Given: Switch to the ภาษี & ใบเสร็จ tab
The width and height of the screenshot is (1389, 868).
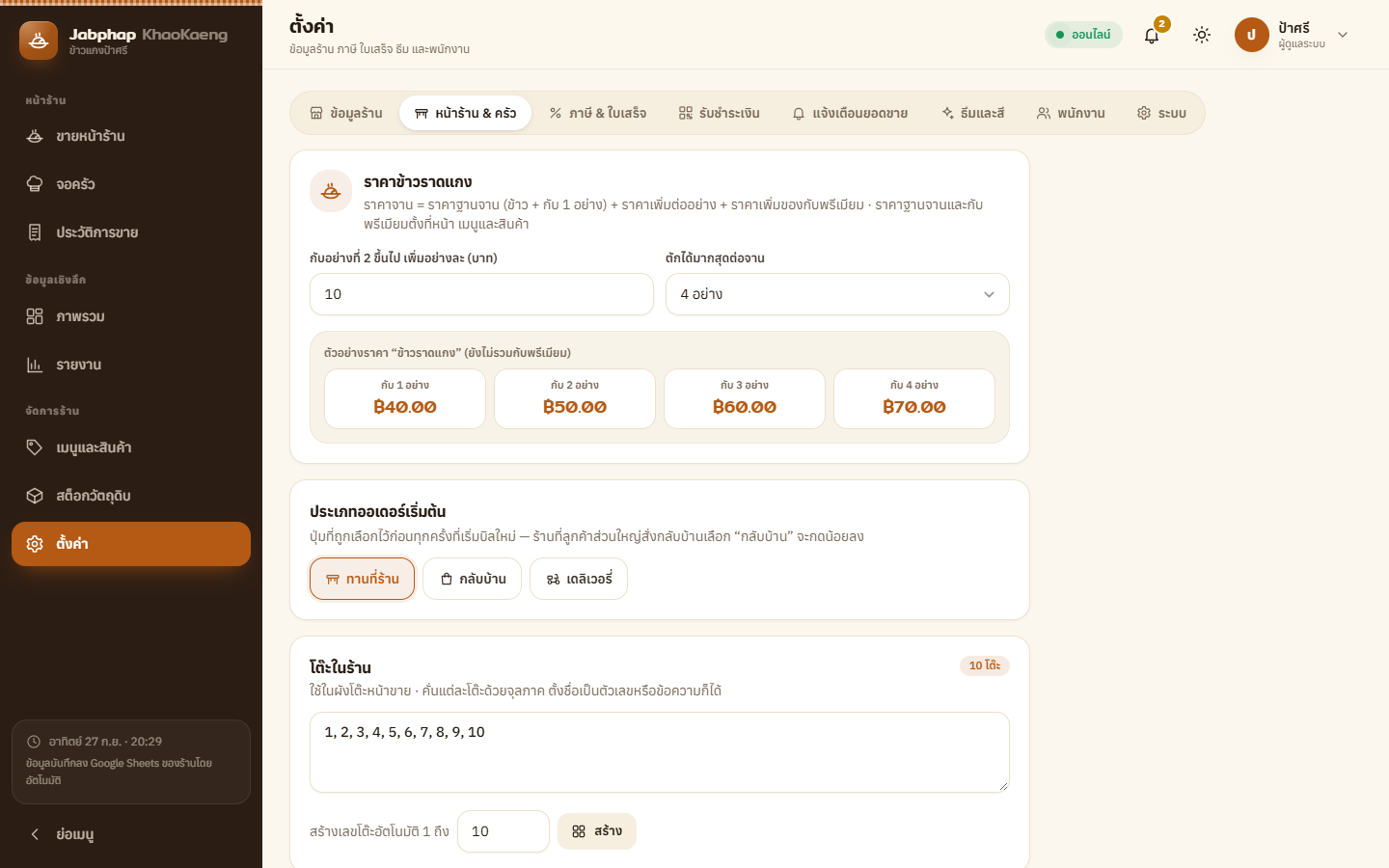Looking at the screenshot, I should pyautogui.click(x=598, y=113).
